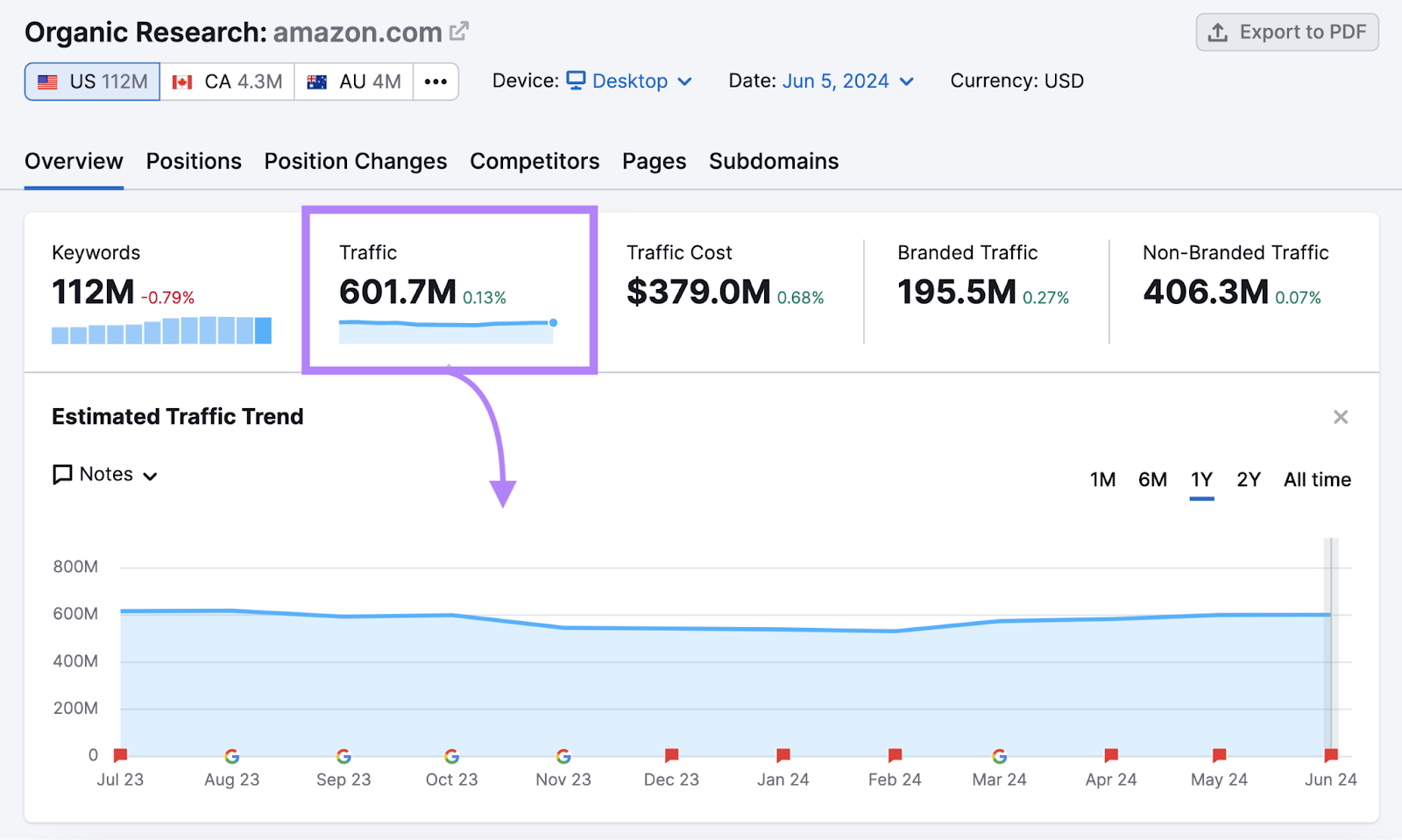Image resolution: width=1402 pixels, height=840 pixels.
Task: Open the Notes dropdown chevron
Action: click(x=152, y=476)
